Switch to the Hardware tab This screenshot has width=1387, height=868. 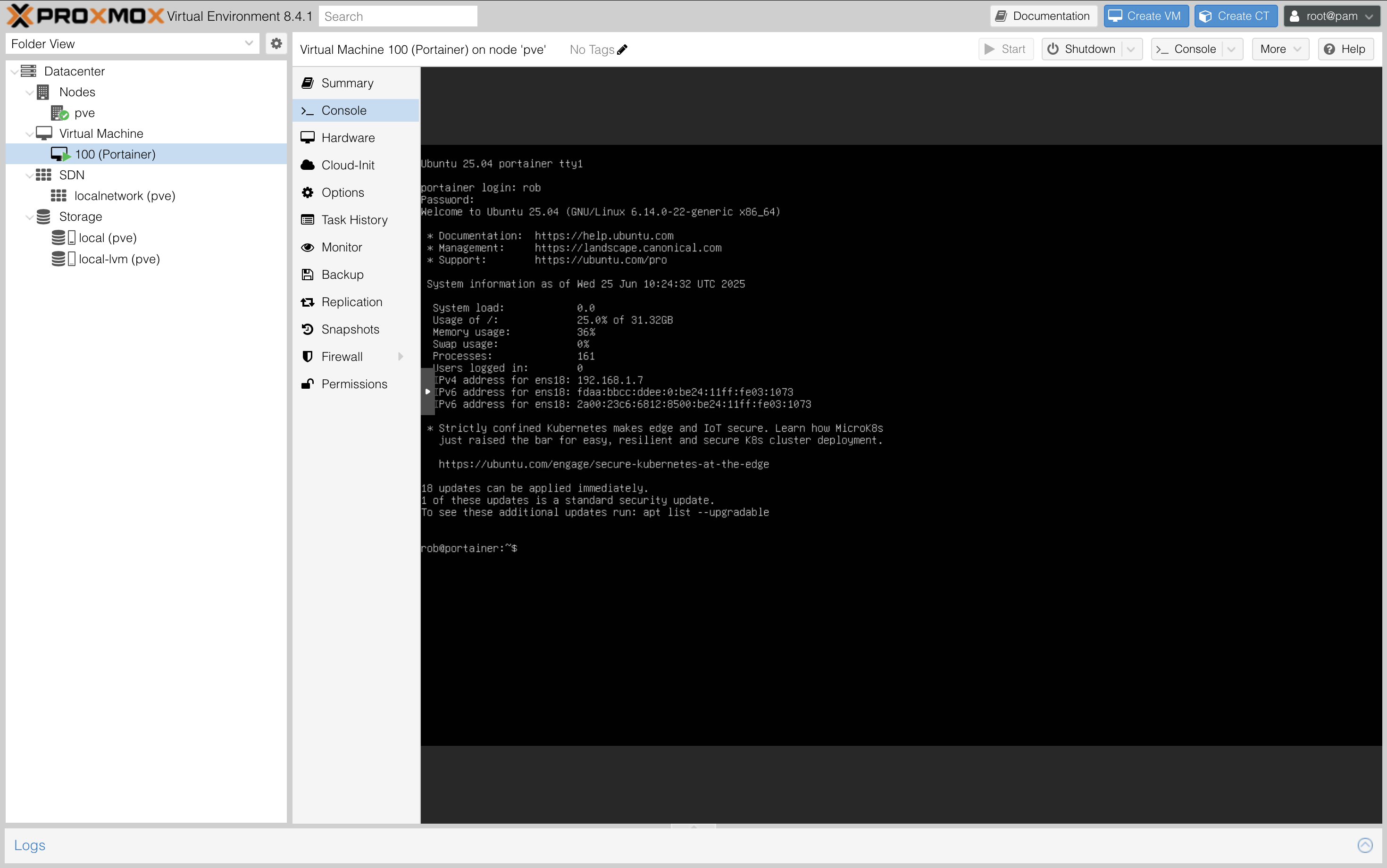(347, 138)
